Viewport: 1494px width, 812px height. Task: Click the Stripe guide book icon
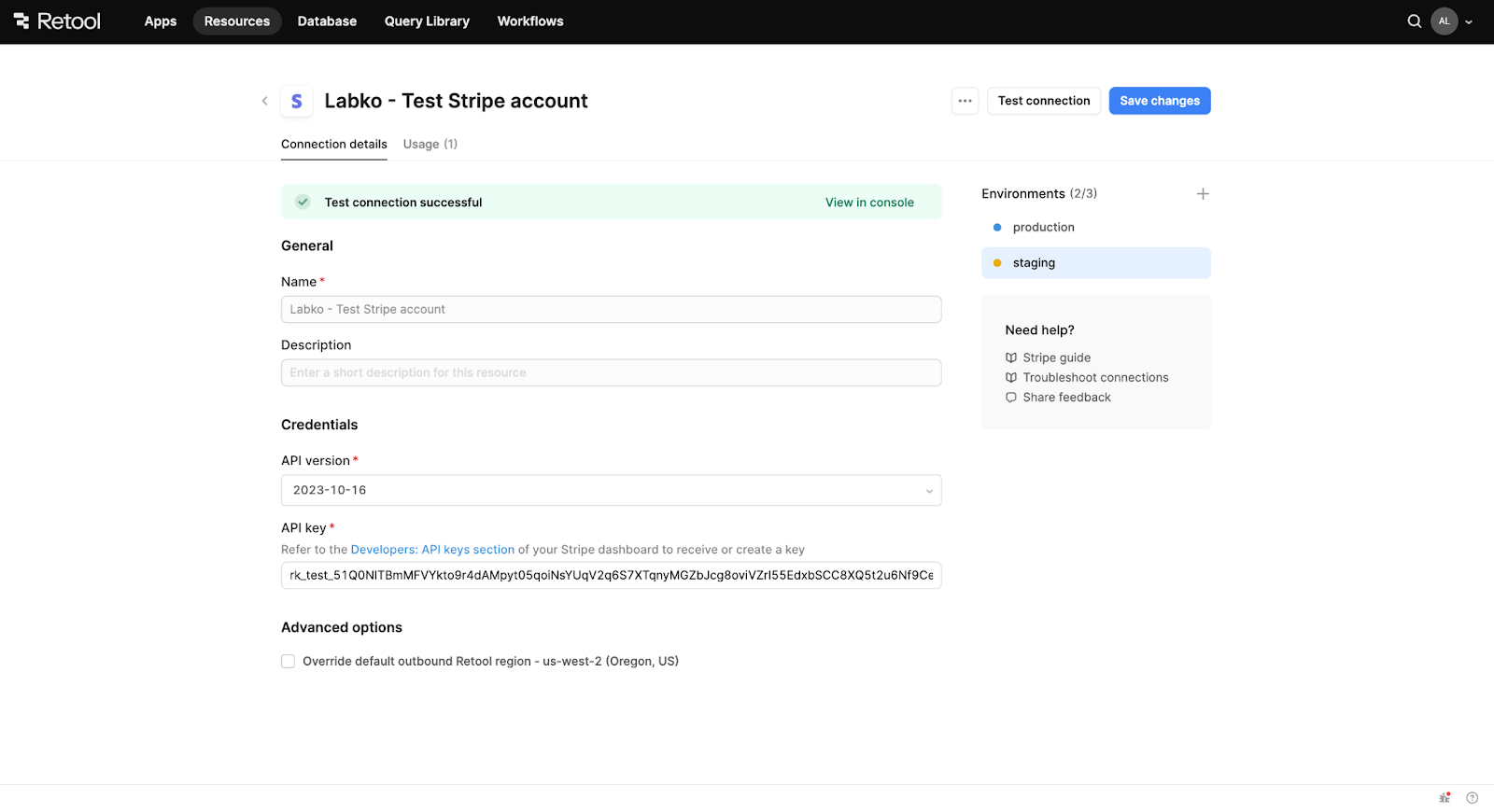(1010, 357)
